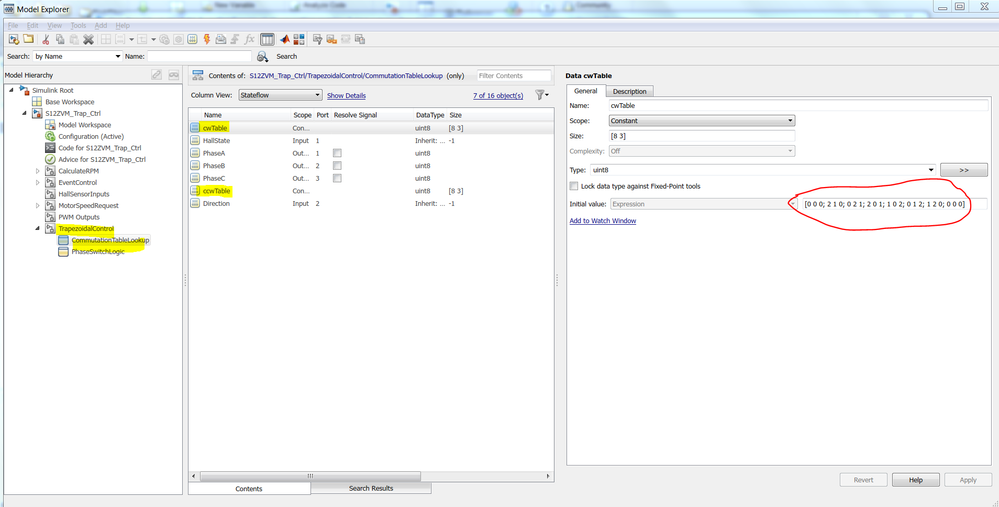Open the Column View Stateflow dropdown
Image resolution: width=999 pixels, height=507 pixels.
[280, 96]
